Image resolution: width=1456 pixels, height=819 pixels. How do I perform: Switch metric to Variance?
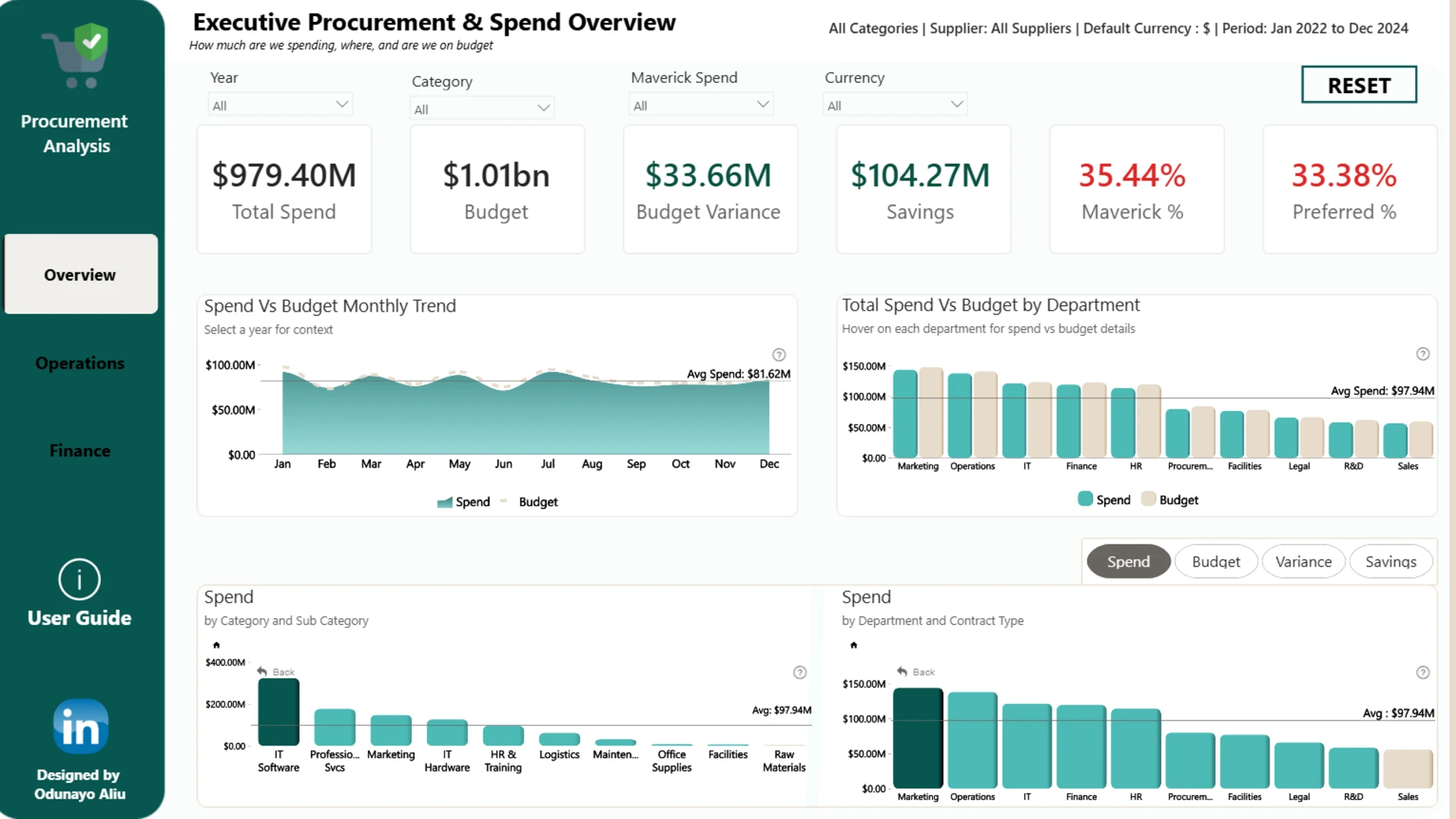click(1304, 562)
